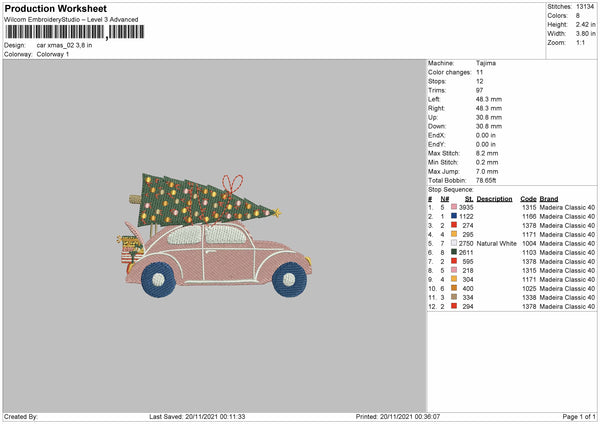Viewport: 600px width, 424px height.
Task: Click the Left value '48.3 mm'
Action: tap(489, 99)
